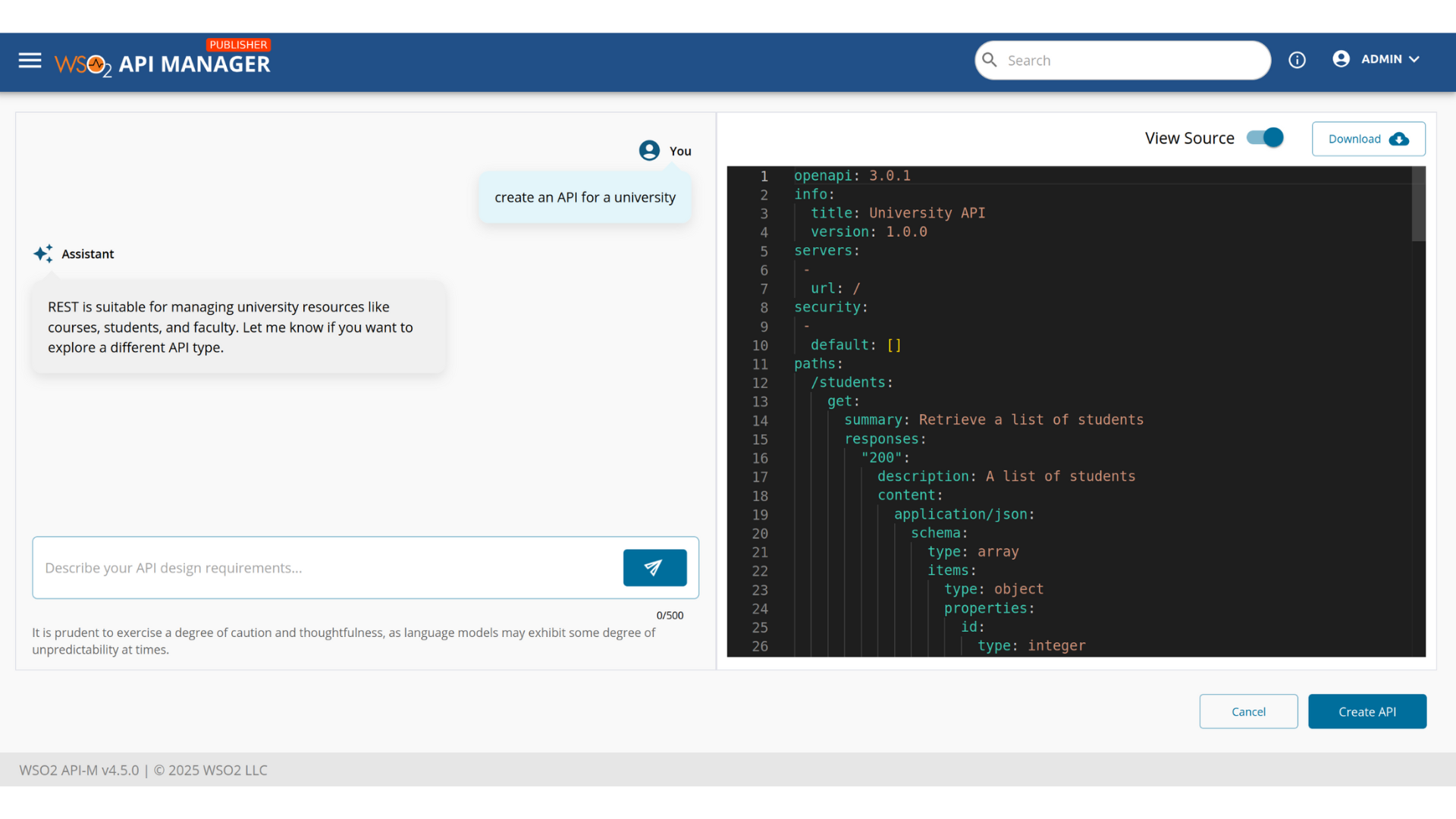Expand the ADMIN account dropdown chevron
The width and height of the screenshot is (1456, 819).
tap(1414, 59)
